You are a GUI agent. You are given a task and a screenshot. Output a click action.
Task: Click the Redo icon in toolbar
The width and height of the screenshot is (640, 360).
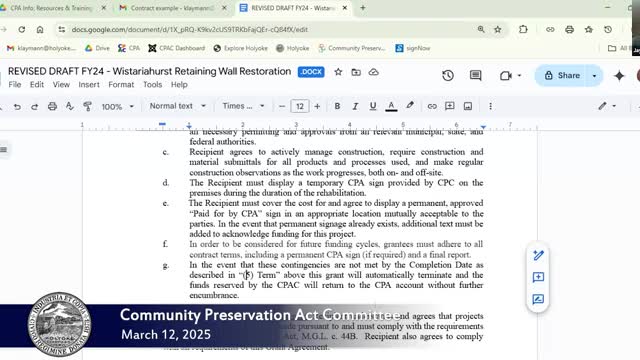tap(34, 107)
